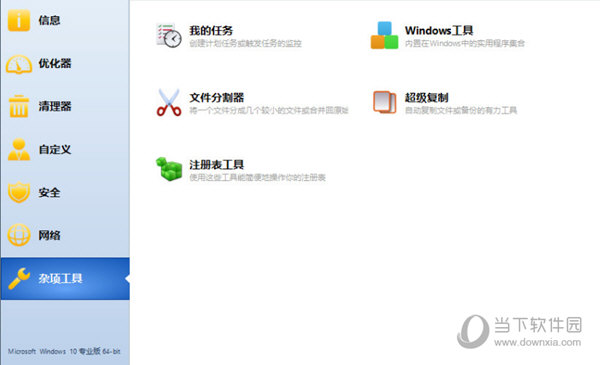Click the 使用这些工具 description under 注册表工具
Viewport: 600px width, 365px height.
pos(258,178)
